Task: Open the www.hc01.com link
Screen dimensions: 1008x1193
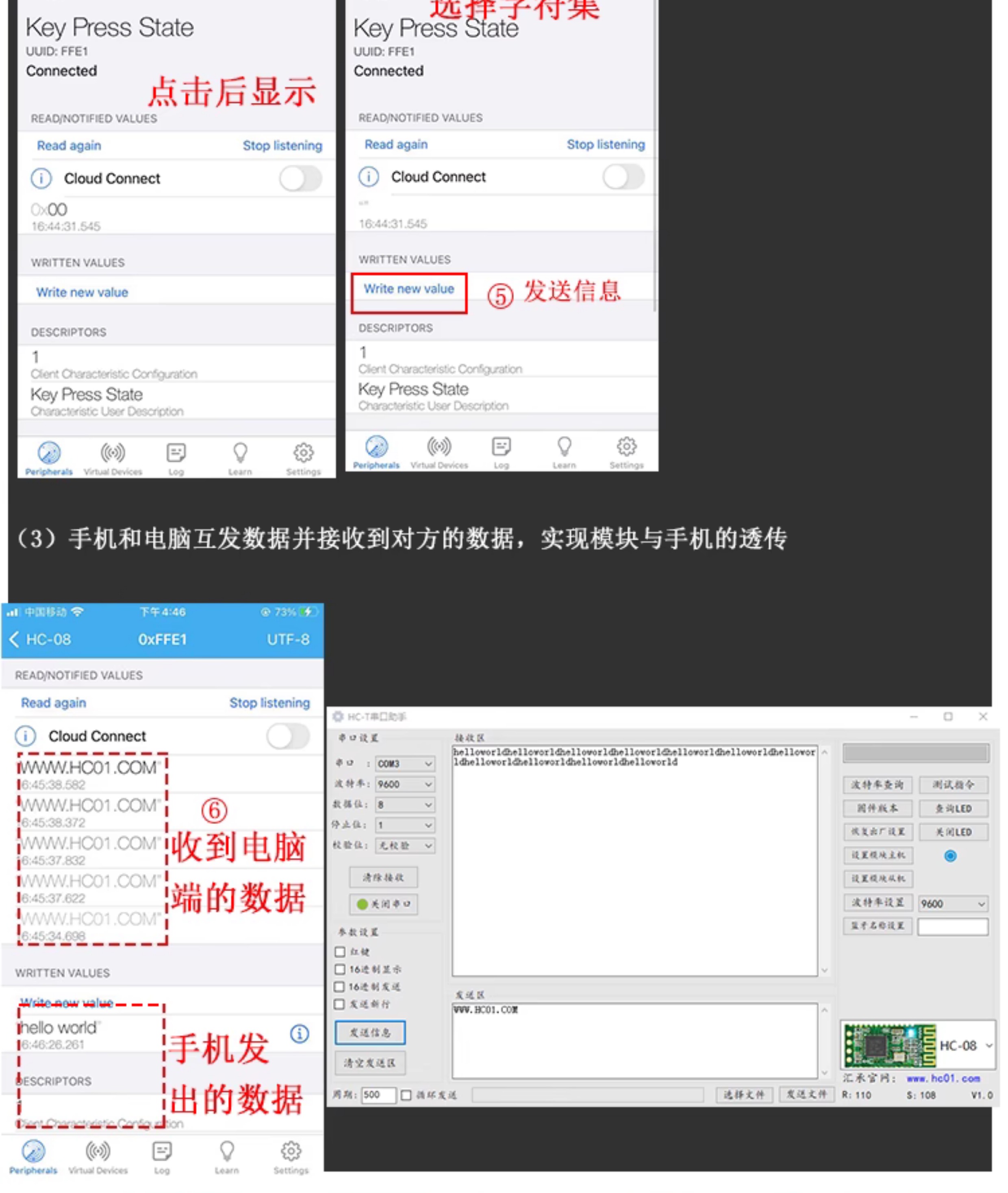Action: click(943, 1078)
